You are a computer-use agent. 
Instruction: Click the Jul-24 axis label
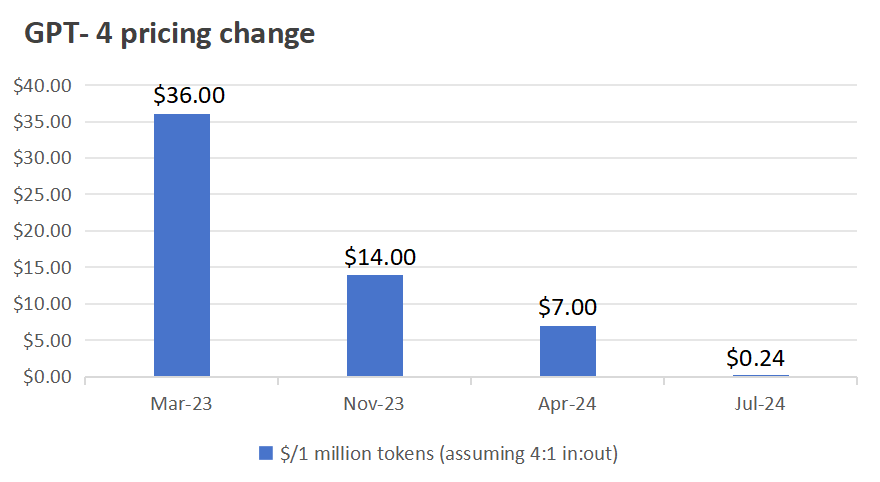click(x=760, y=404)
